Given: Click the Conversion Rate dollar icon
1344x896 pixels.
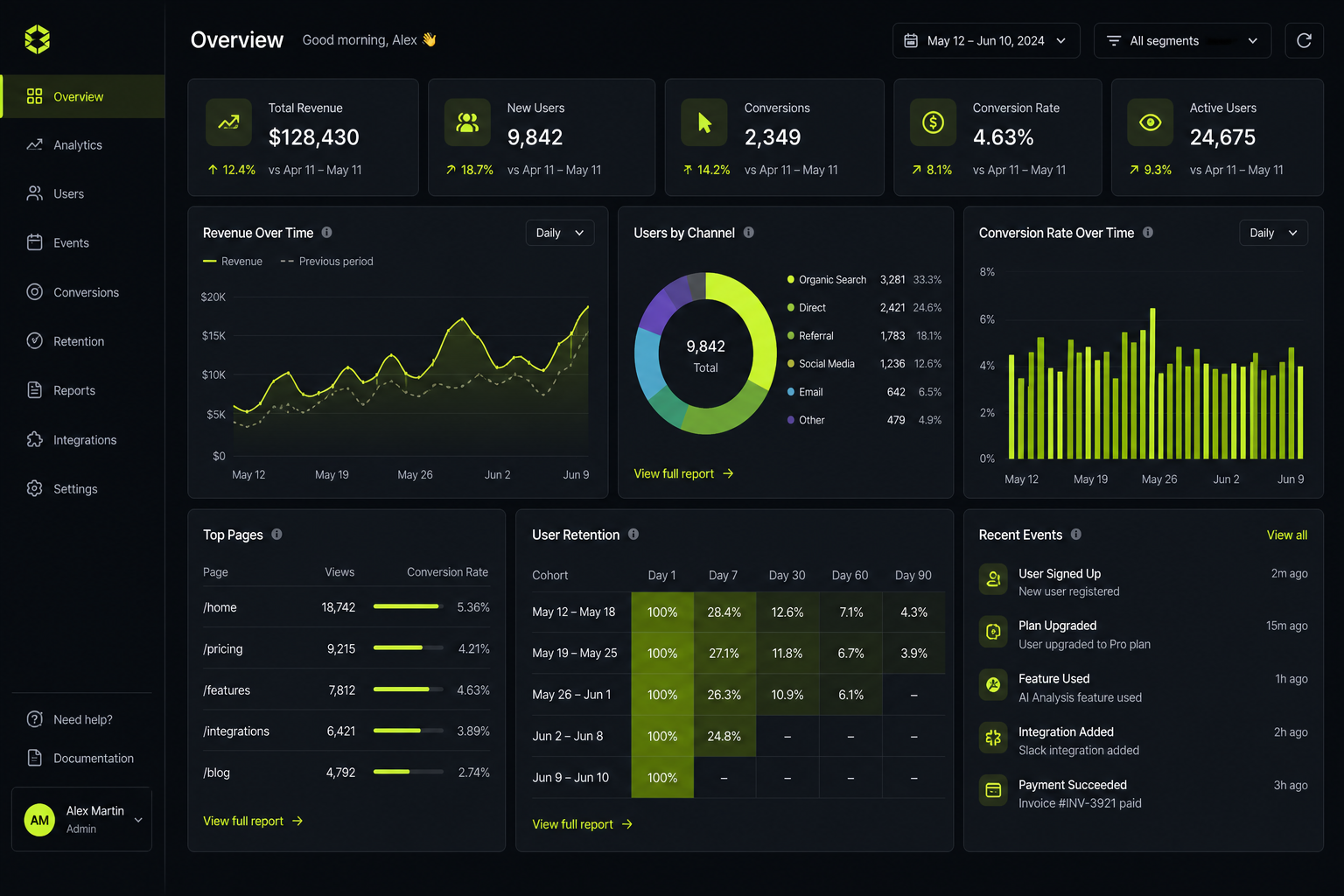Looking at the screenshot, I should tap(933, 122).
